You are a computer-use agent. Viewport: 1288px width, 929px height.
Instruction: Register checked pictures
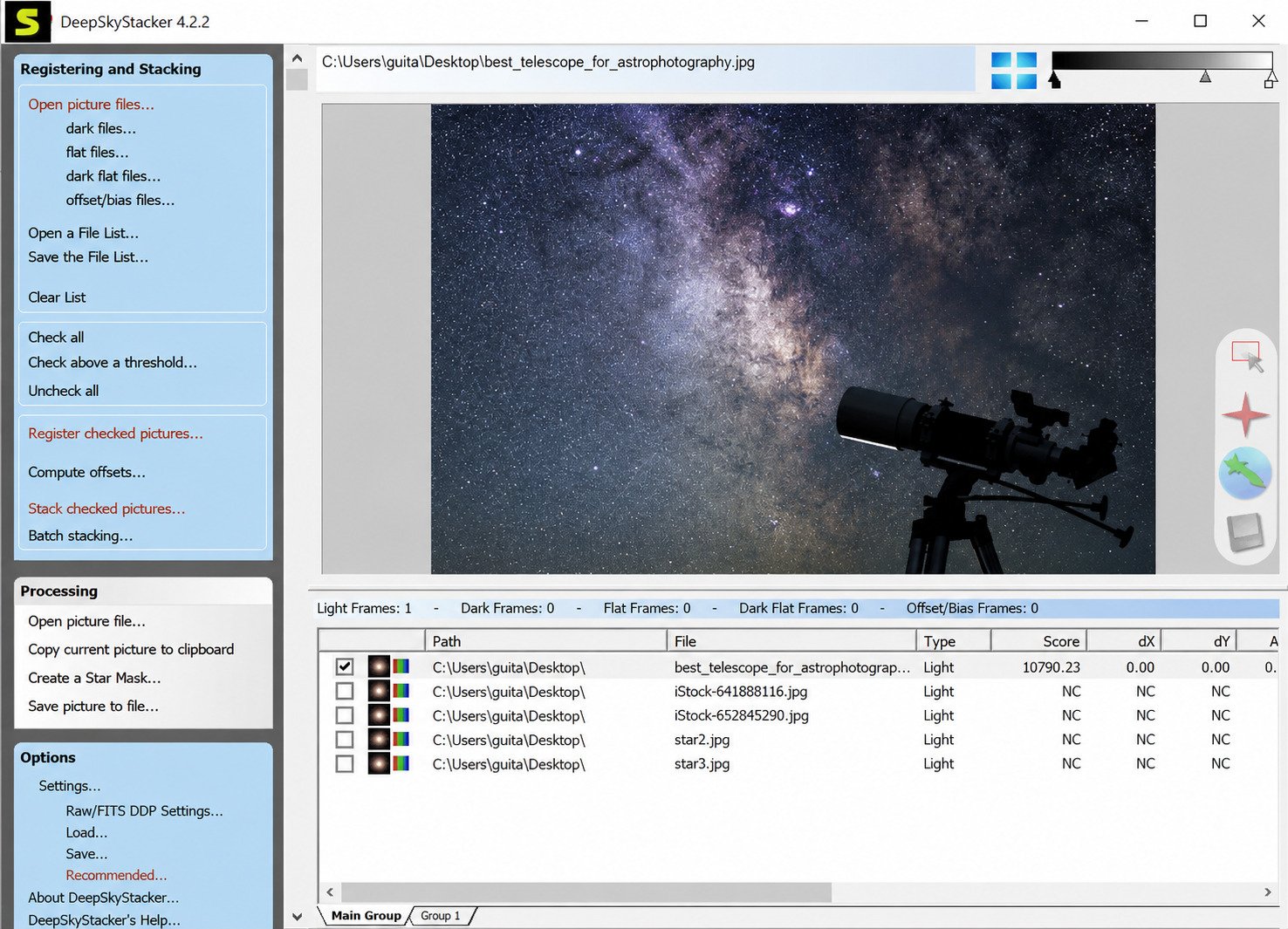pyautogui.click(x=115, y=434)
